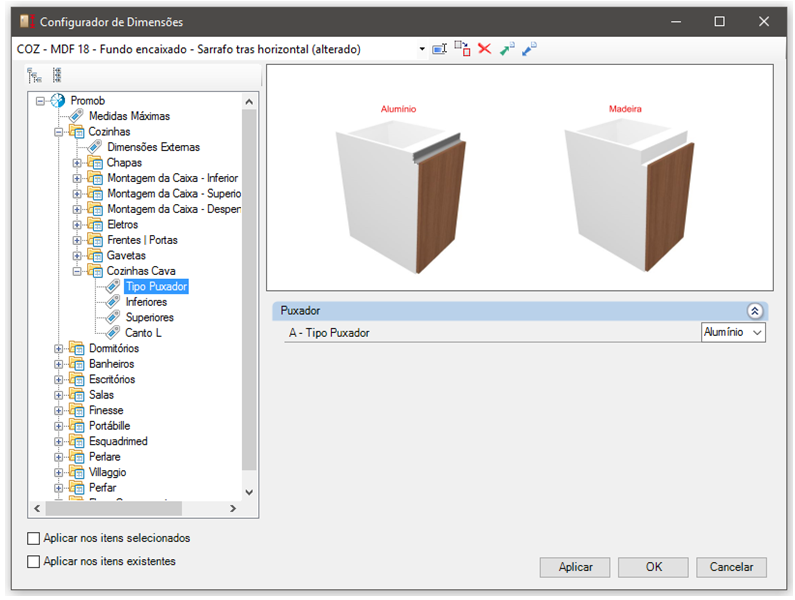
Task: Click the duplicate configuration icon
Action: (462, 49)
